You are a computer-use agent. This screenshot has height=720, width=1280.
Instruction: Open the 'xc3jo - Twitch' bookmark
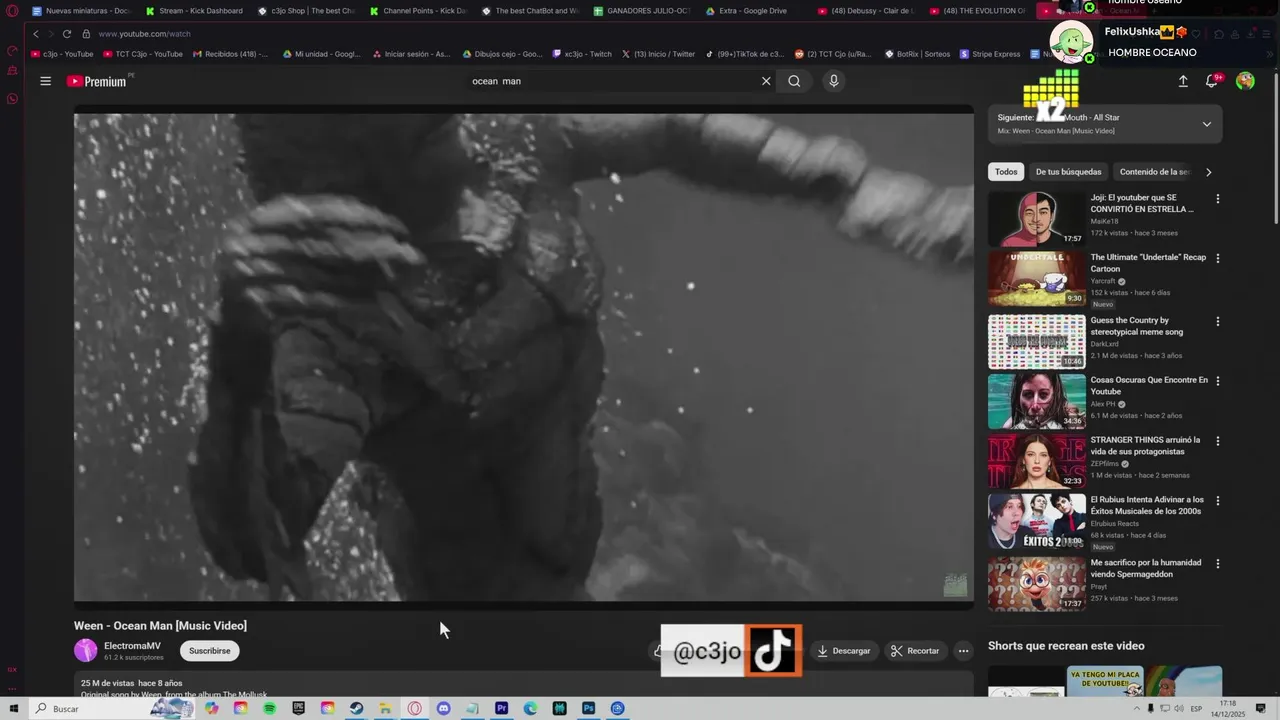(582, 54)
